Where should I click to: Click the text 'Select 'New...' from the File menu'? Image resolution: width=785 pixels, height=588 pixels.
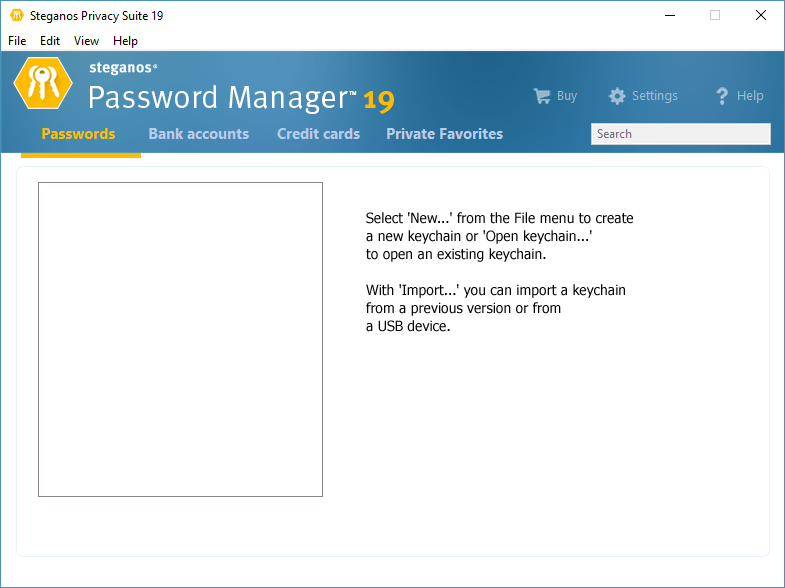click(x=470, y=218)
